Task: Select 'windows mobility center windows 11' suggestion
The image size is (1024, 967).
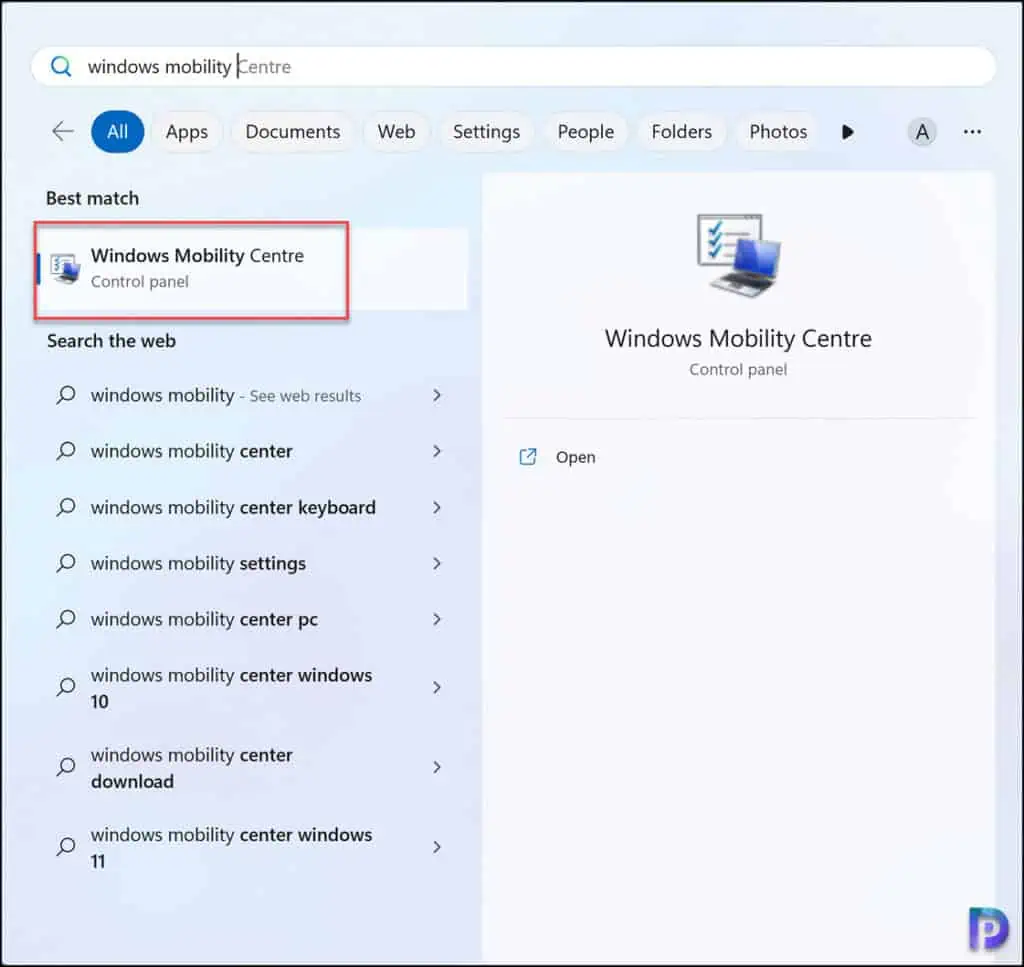Action: tap(252, 847)
